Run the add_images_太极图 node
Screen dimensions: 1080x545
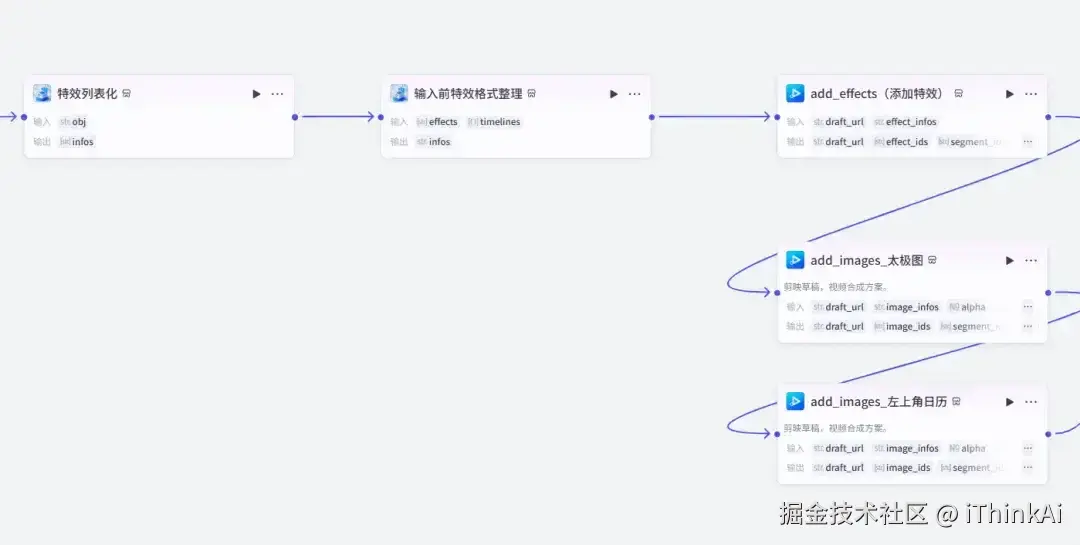pyautogui.click(x=1010, y=260)
